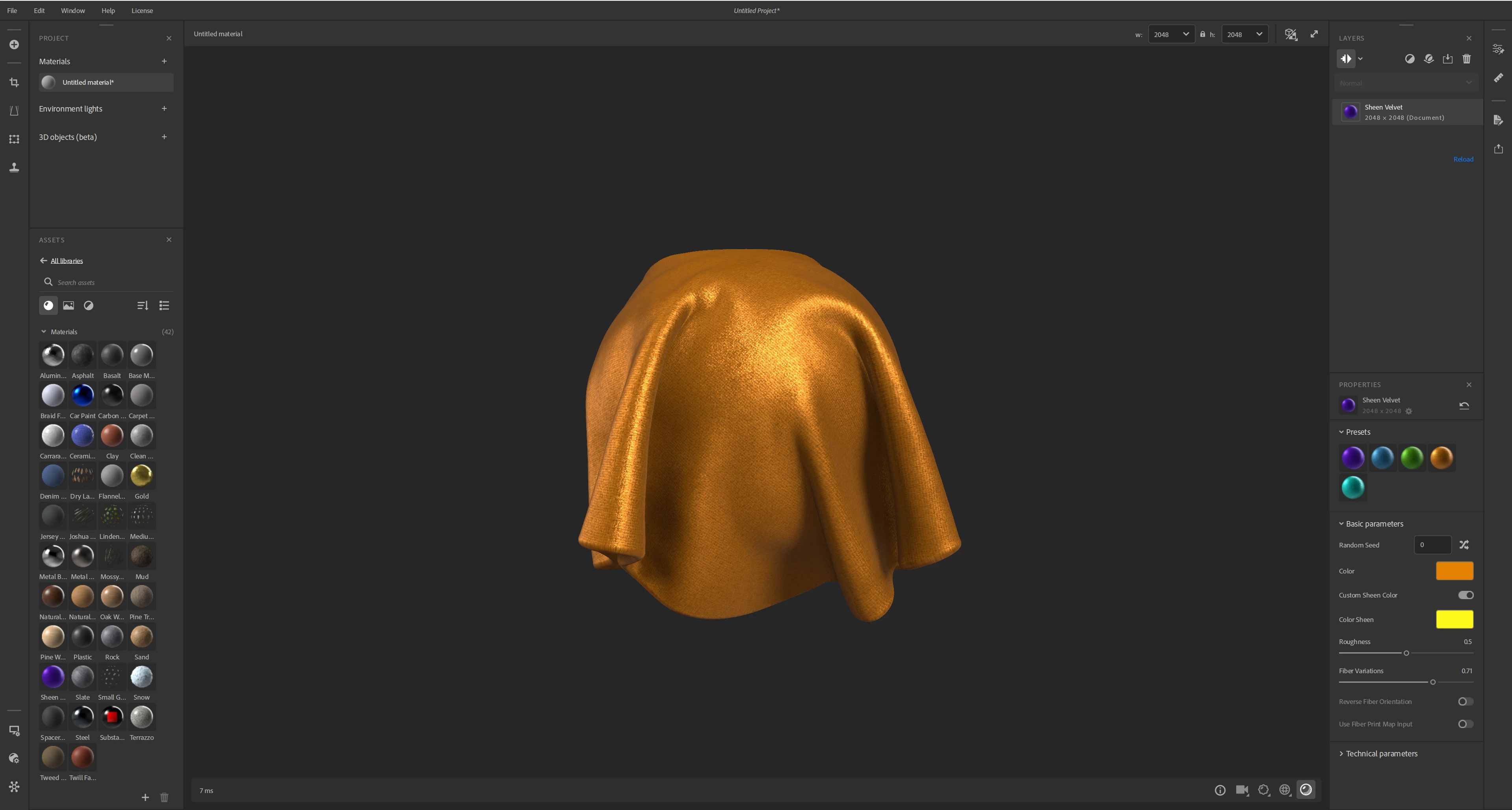
Task: Click the fullscreen expand viewport icon
Action: 1314,34
